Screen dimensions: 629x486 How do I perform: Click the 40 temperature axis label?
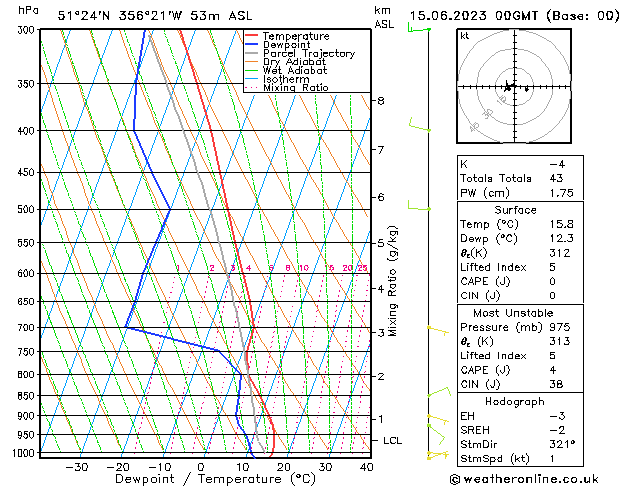(366, 467)
